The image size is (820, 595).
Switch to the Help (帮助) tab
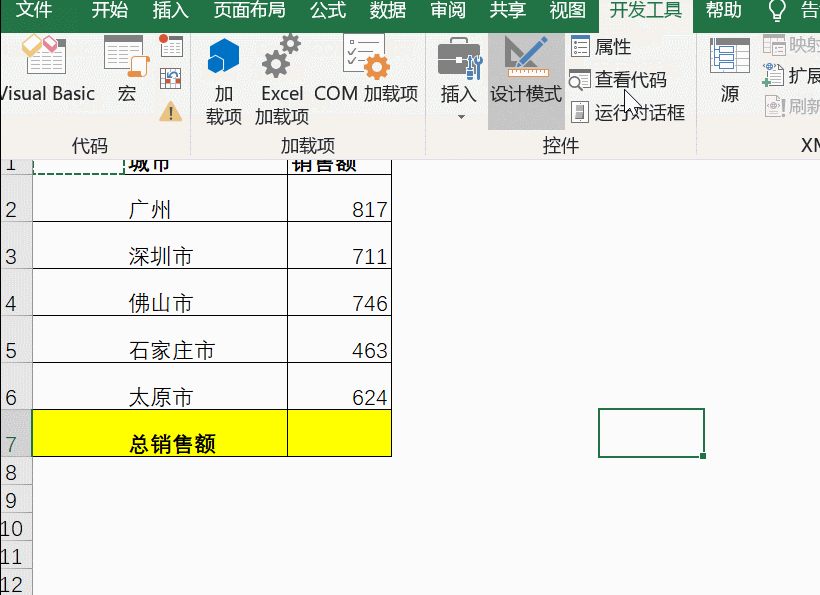[x=724, y=10]
